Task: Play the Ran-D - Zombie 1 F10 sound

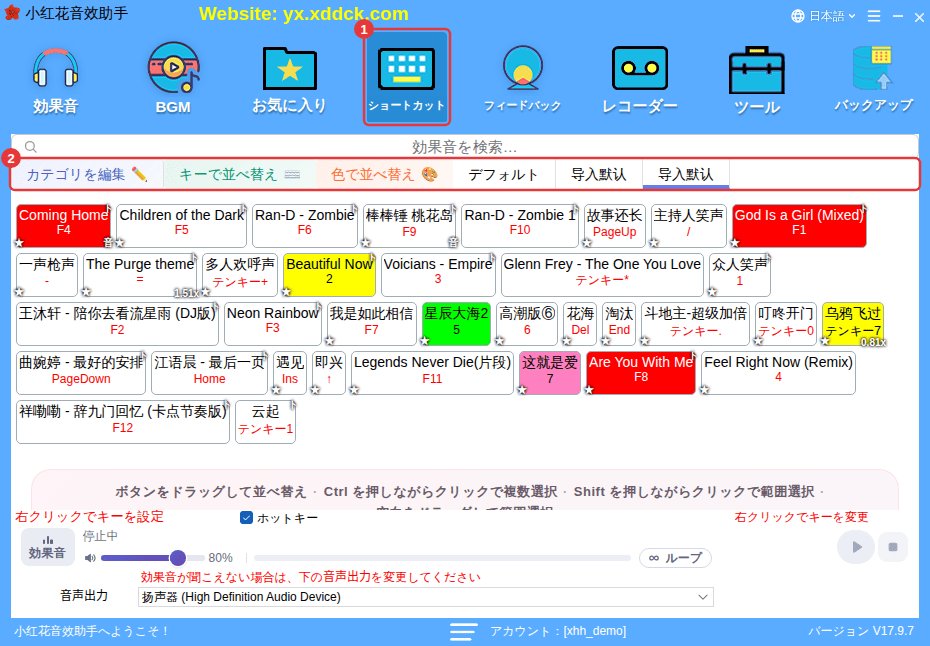Action: pyautogui.click(x=520, y=225)
